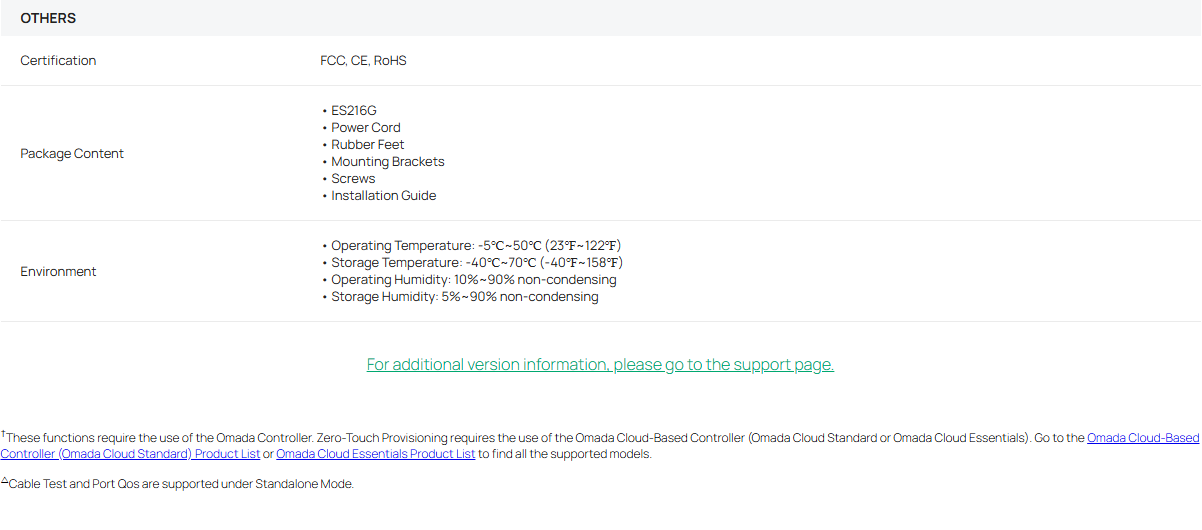Click the Operating Humidity specification line
Image resolution: width=1202 pixels, height=530 pixels.
[x=473, y=280]
